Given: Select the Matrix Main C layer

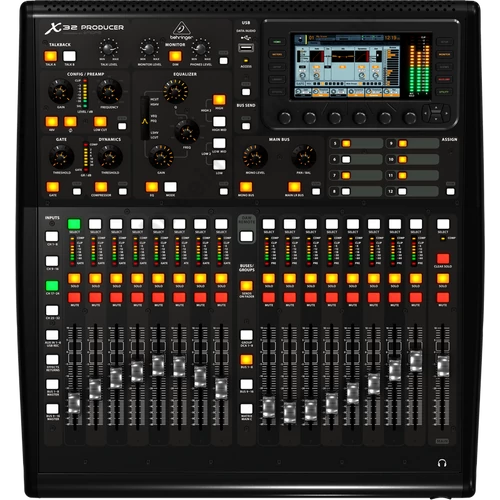Looking at the screenshot, I should (246, 409).
